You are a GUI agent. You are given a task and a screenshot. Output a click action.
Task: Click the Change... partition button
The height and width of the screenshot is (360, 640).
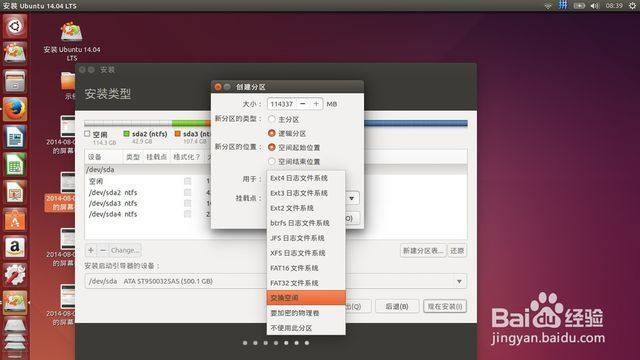pos(125,250)
